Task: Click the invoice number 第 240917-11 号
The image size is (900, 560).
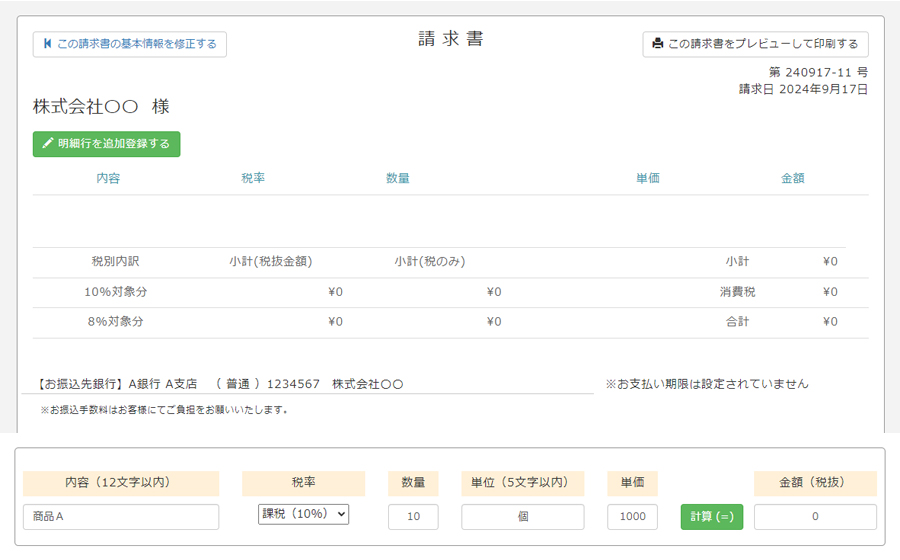Action: (817, 73)
